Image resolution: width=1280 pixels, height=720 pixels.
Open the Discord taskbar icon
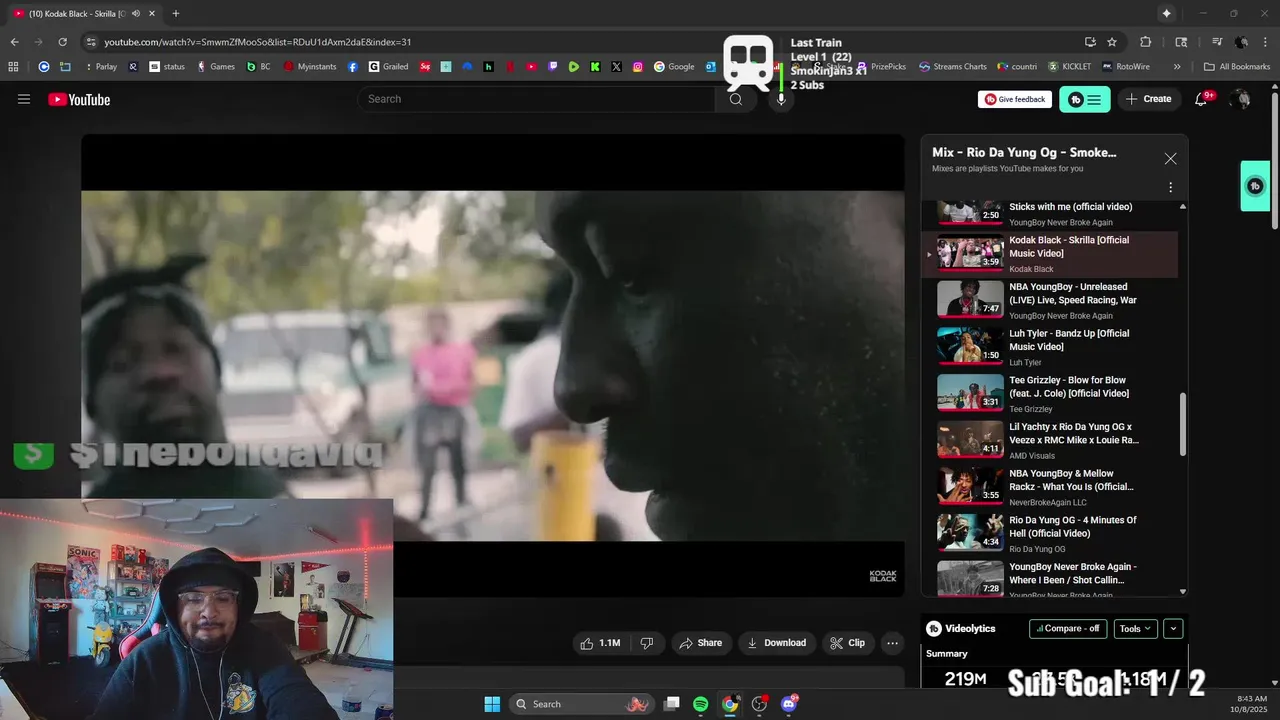tap(789, 704)
